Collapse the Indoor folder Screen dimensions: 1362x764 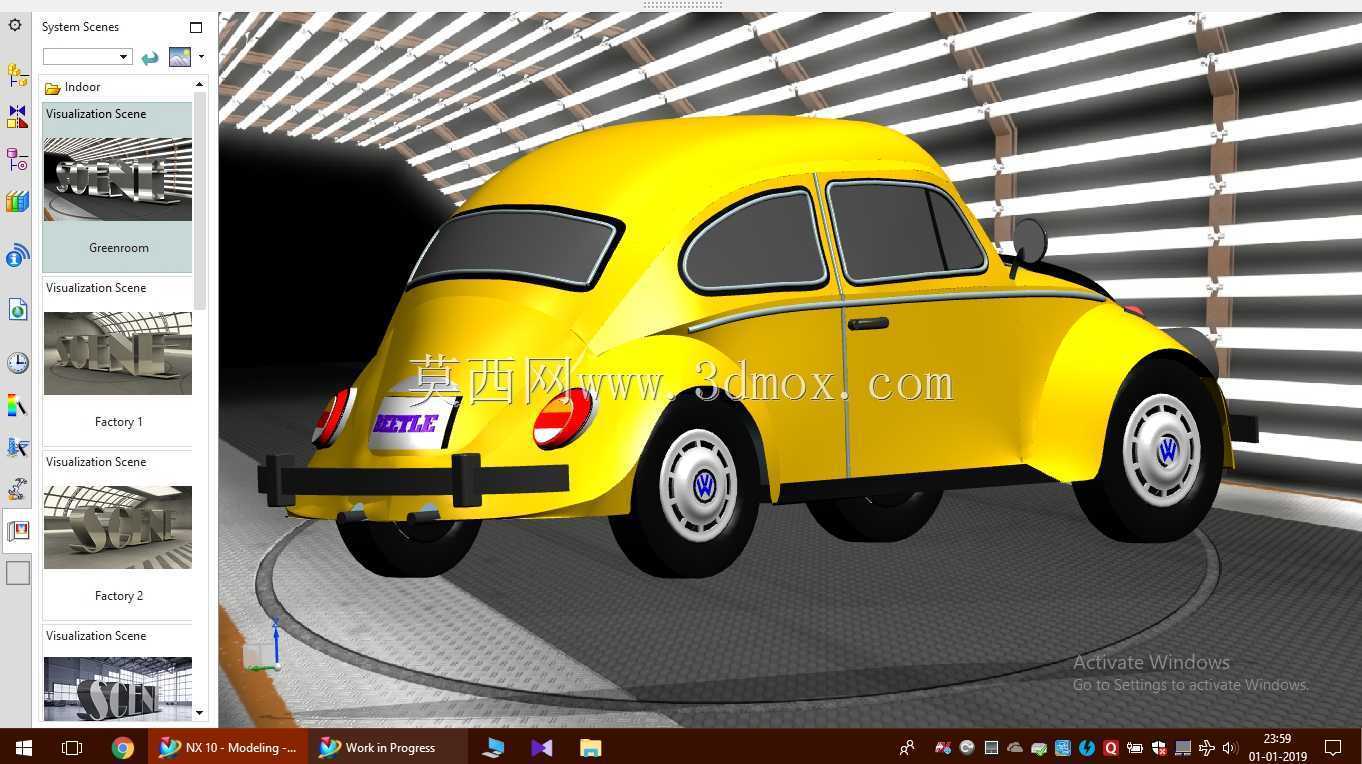pos(52,88)
